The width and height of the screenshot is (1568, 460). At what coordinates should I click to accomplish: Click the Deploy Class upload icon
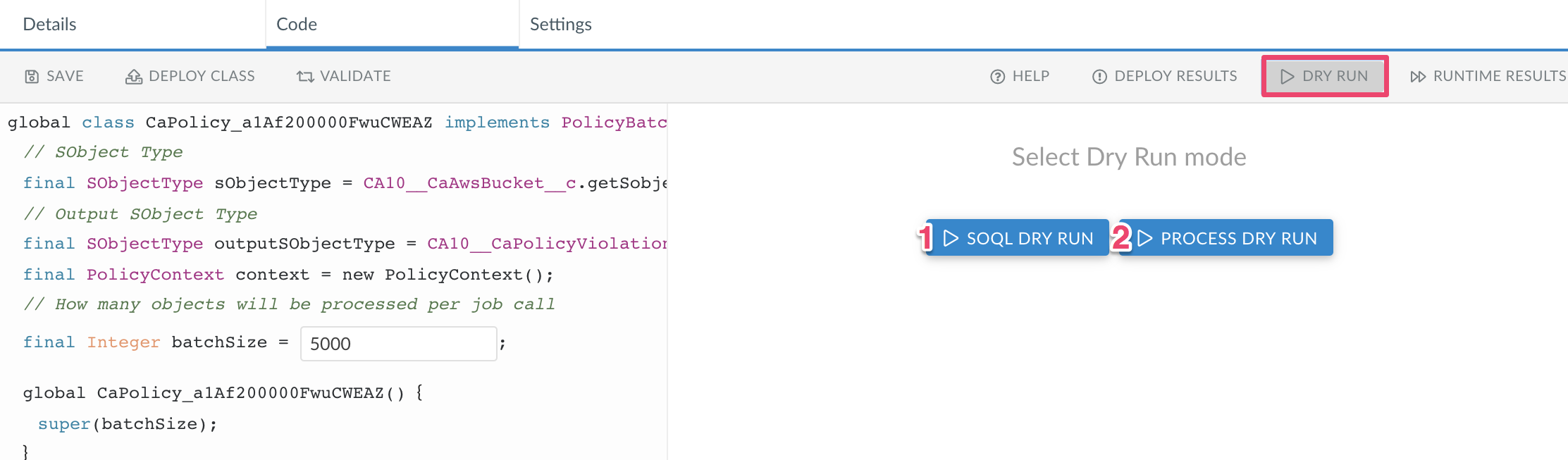point(133,77)
